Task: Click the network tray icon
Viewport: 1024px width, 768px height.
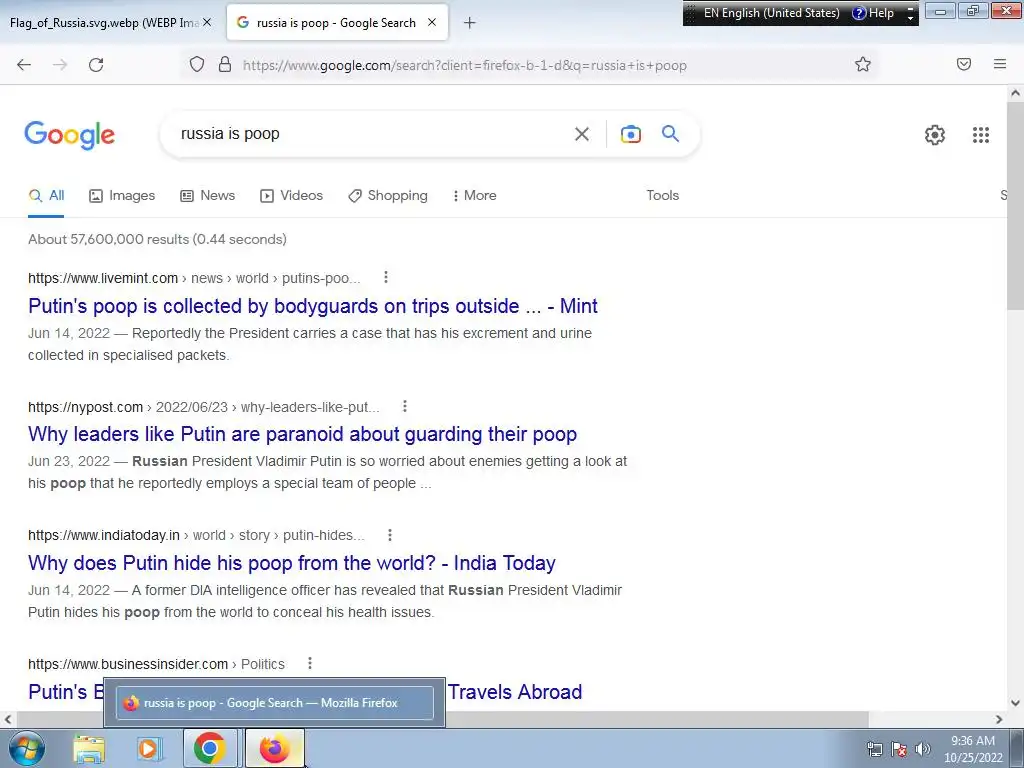Action: click(874, 749)
